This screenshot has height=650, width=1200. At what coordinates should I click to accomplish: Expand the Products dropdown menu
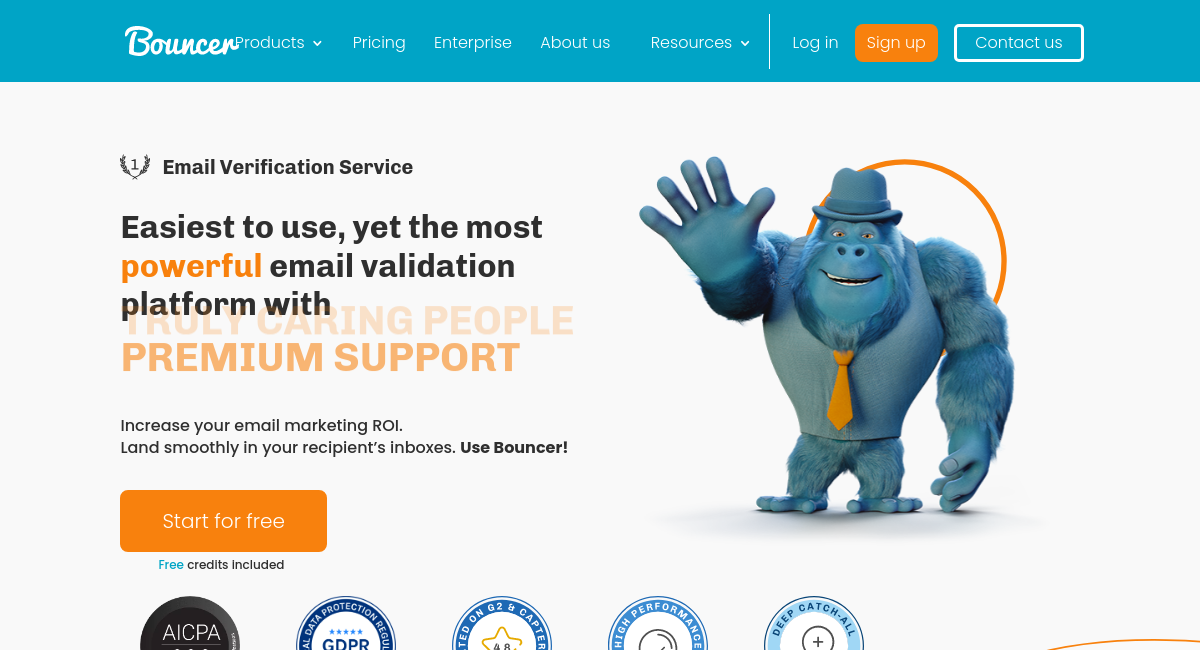[279, 43]
